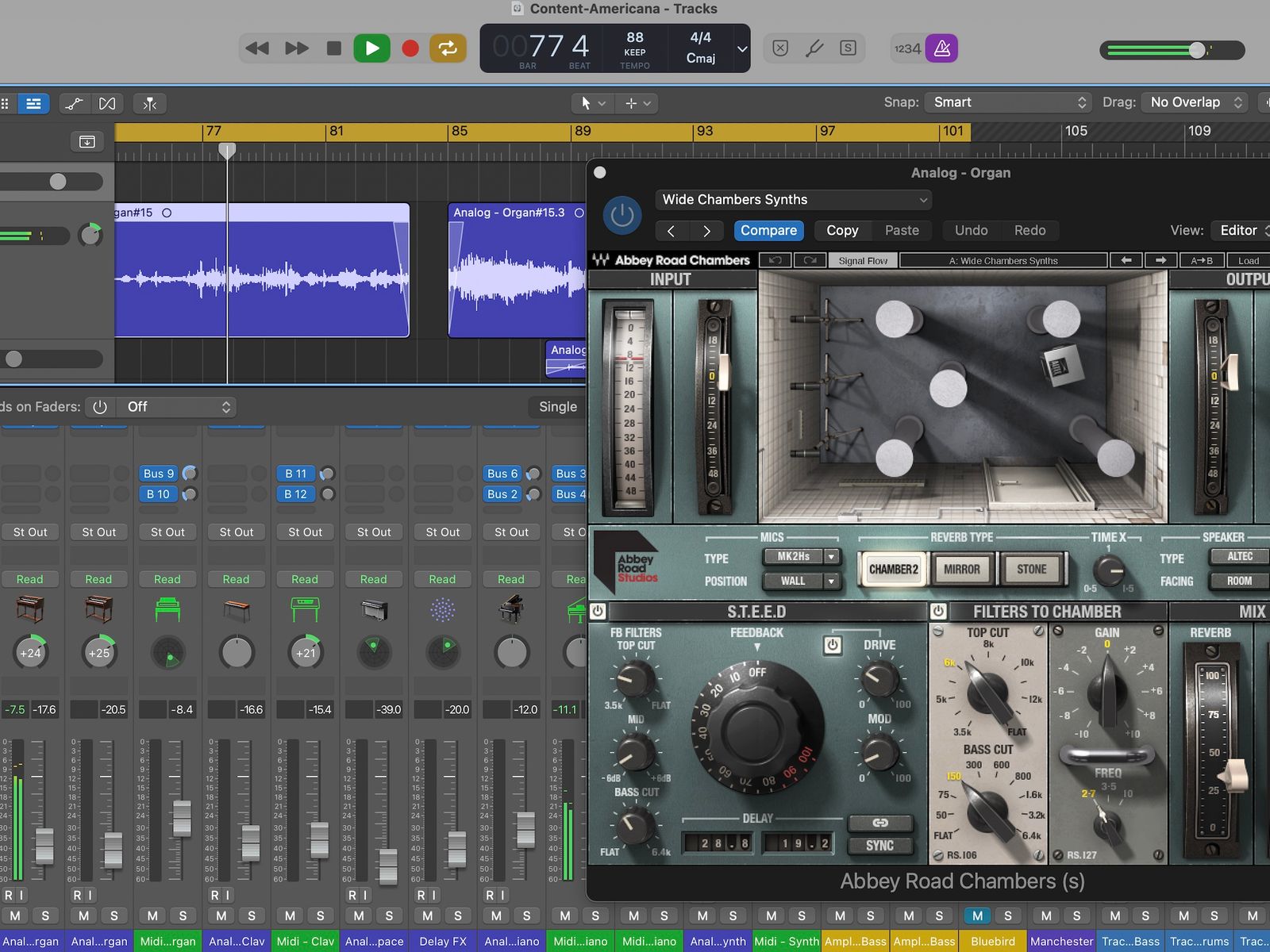The image size is (1270, 952).
Task: Open the Wide Chambers Synths preset dropdown
Action: [792, 200]
